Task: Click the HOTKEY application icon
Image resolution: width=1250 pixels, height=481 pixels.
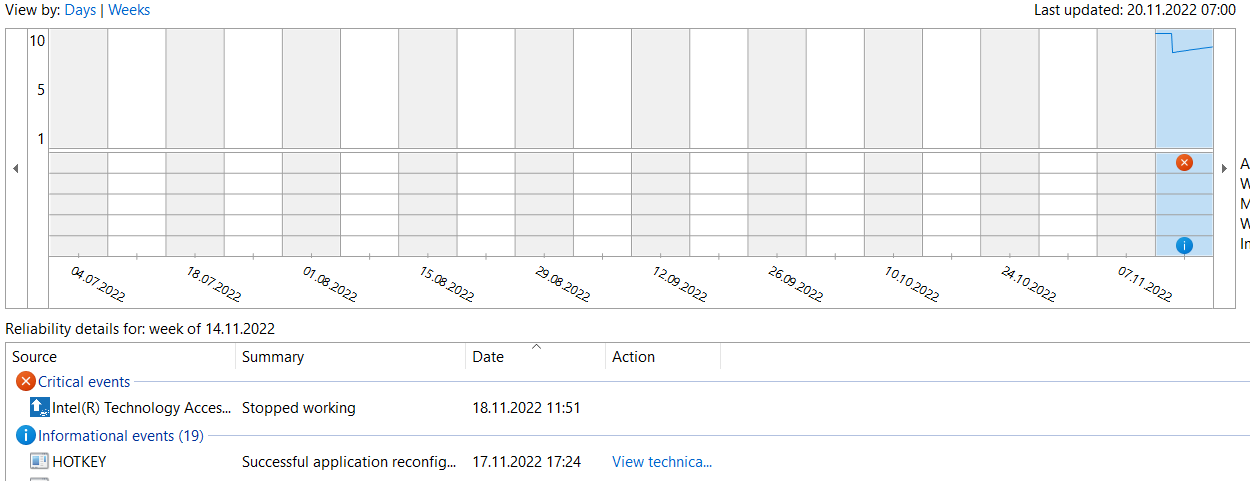Action: (40, 462)
